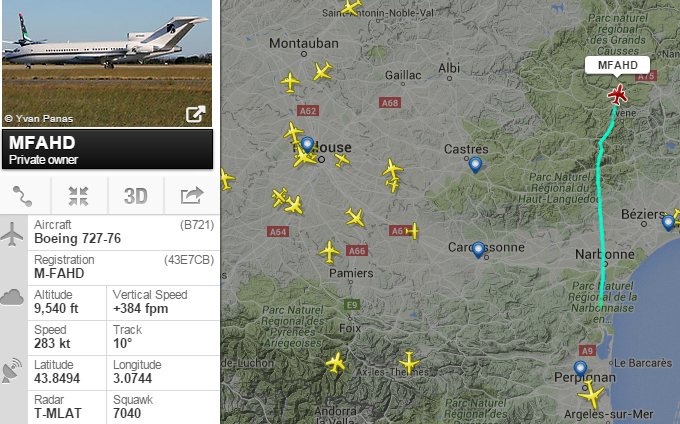Image resolution: width=680 pixels, height=424 pixels.
Task: Click the yellow plane near Pamiers
Action: (x=329, y=251)
